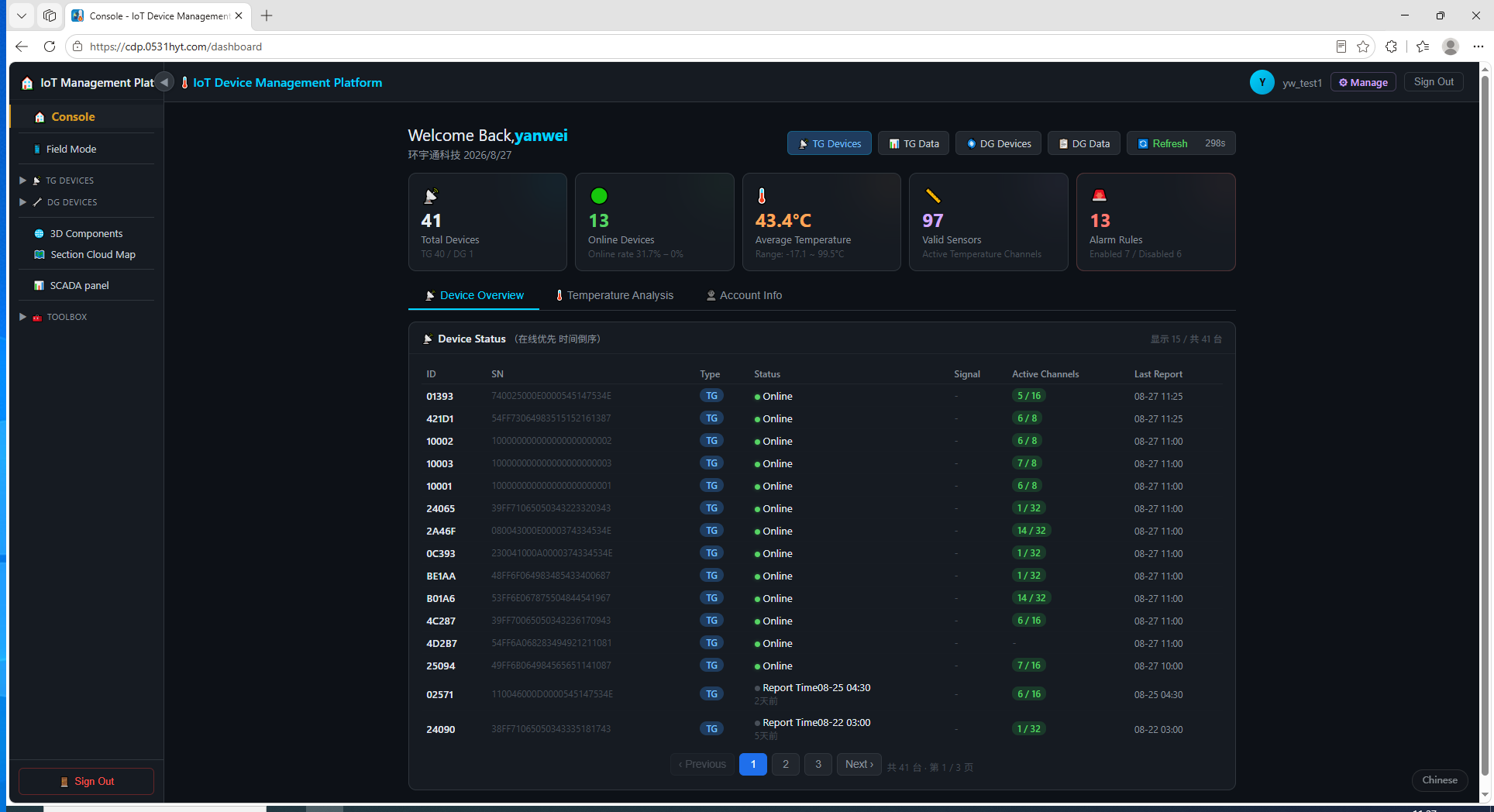
Task: Open TG Data quick button
Action: 914,143
